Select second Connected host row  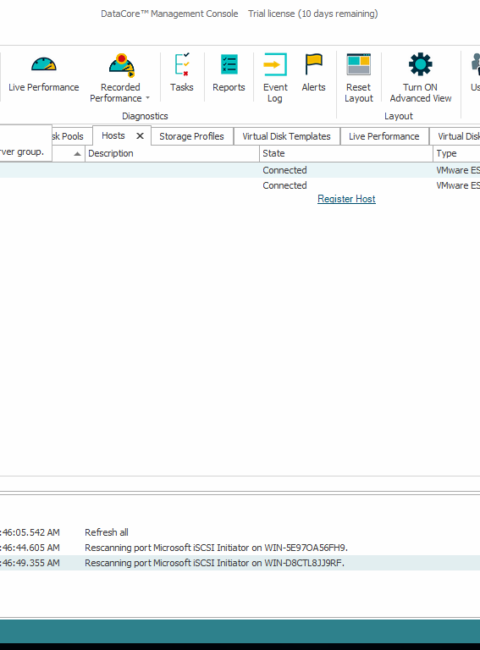pos(240,186)
